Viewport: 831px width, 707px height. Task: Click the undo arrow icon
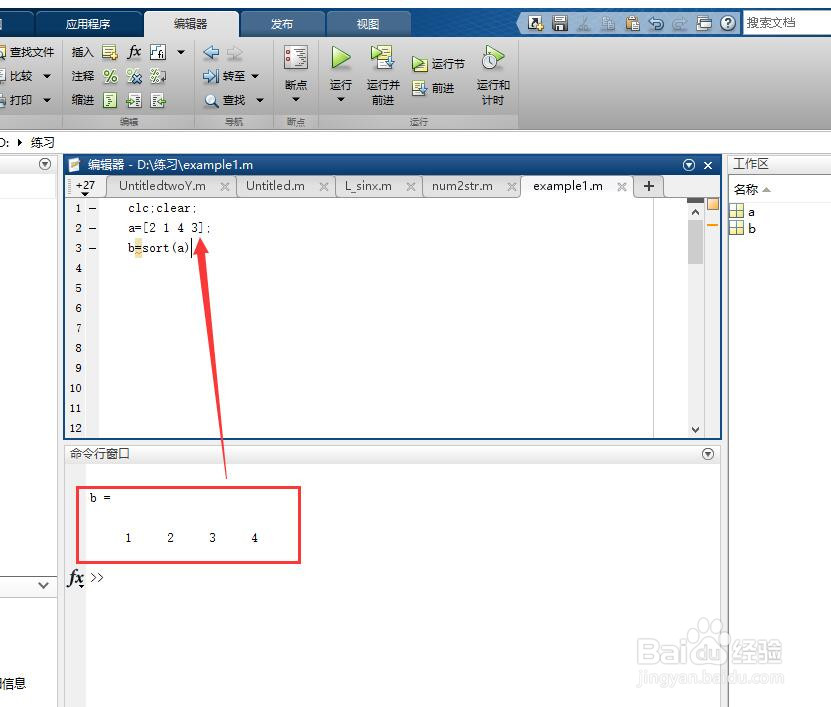[656, 23]
